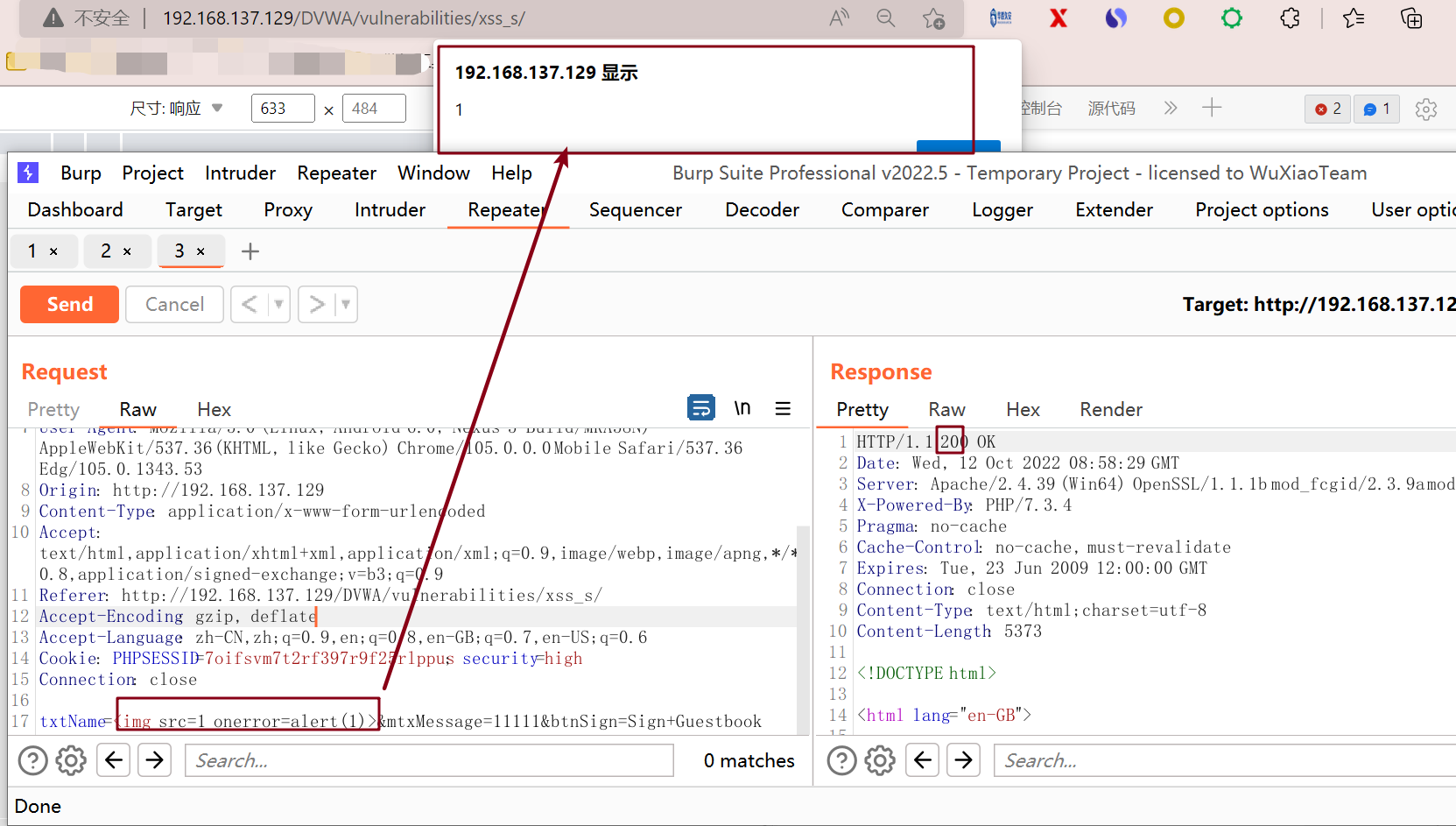The image size is (1456, 826).
Task: Toggle non-printing characters with the \n icon
Action: [x=742, y=407]
